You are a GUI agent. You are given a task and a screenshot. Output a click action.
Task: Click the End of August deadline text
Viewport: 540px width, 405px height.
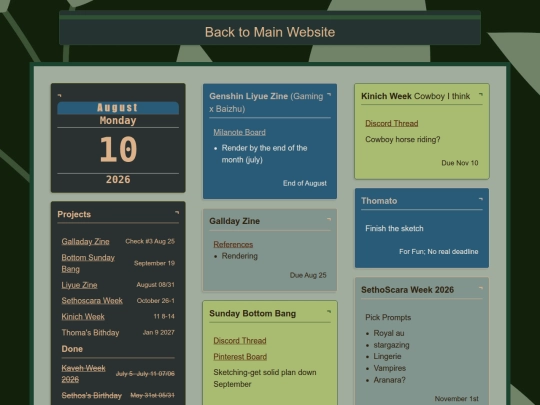pyautogui.click(x=305, y=183)
